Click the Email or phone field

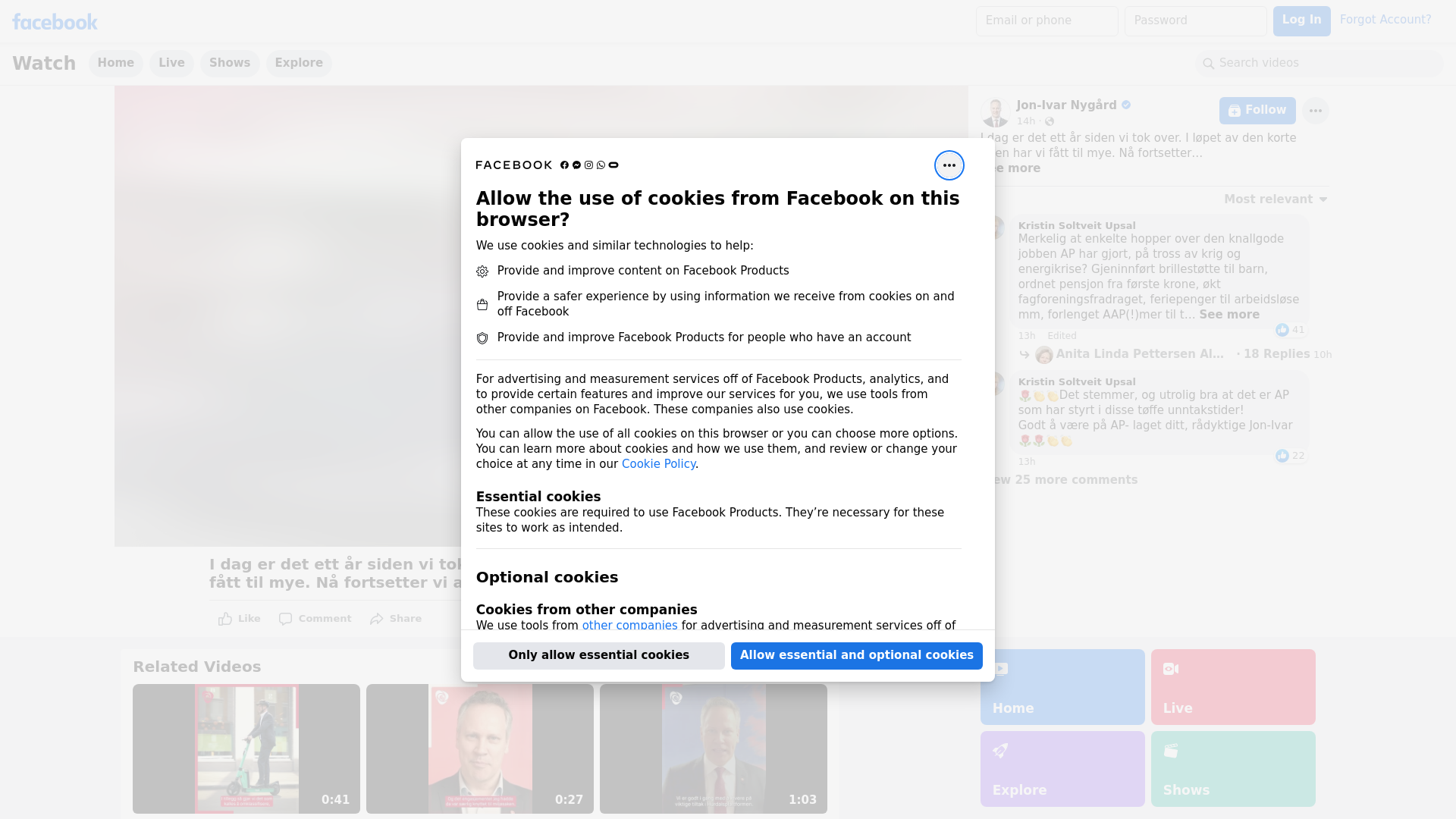click(1046, 21)
